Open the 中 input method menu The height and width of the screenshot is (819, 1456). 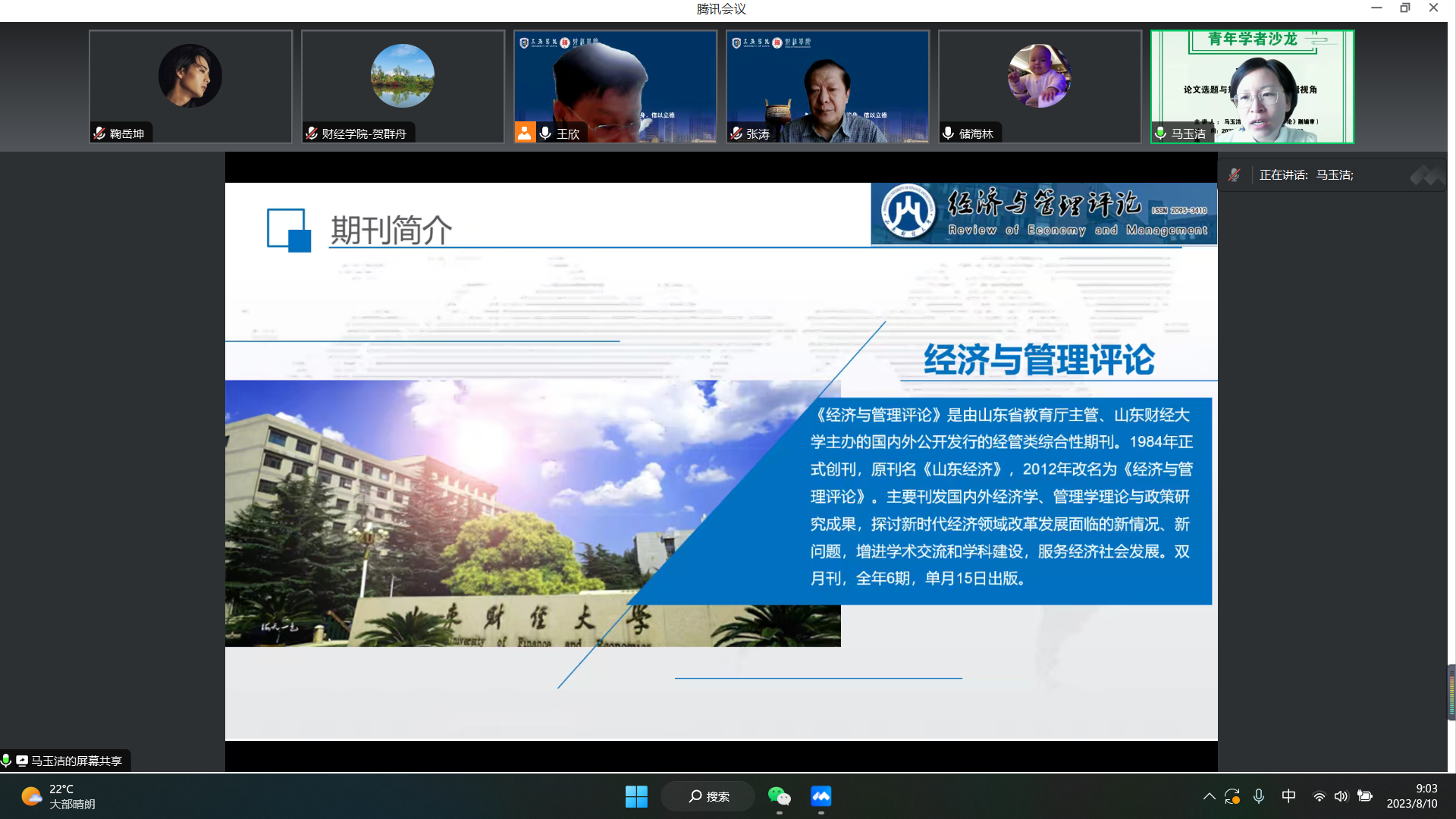pyautogui.click(x=1288, y=796)
